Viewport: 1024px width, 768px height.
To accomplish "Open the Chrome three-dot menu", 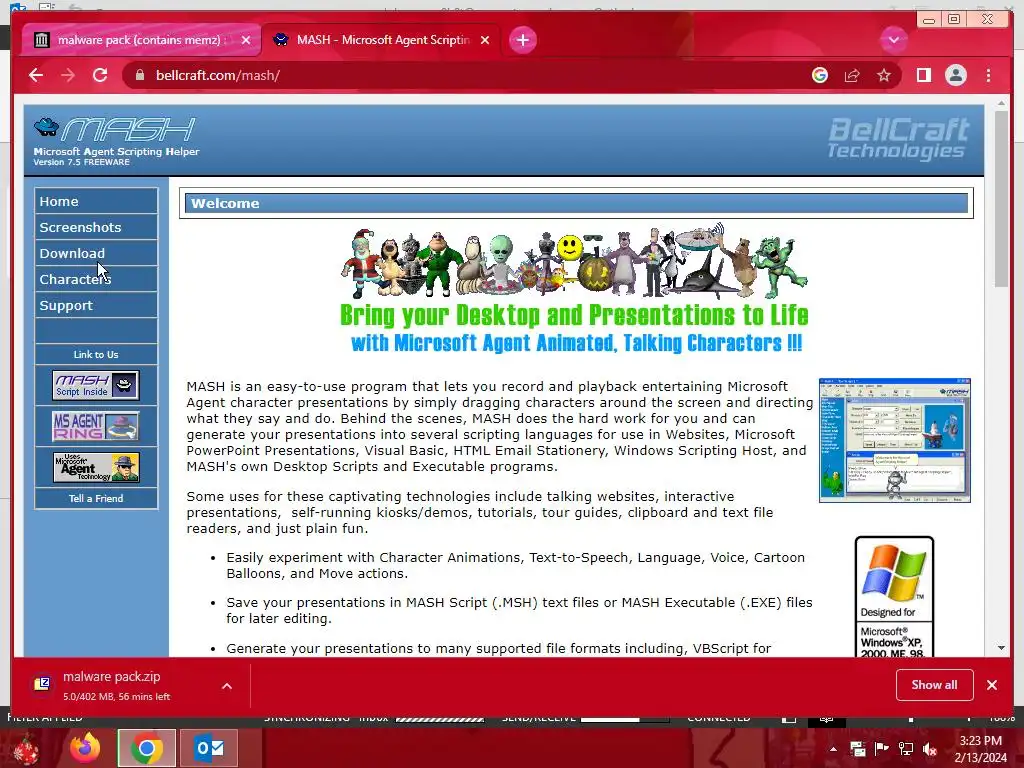I will [988, 75].
